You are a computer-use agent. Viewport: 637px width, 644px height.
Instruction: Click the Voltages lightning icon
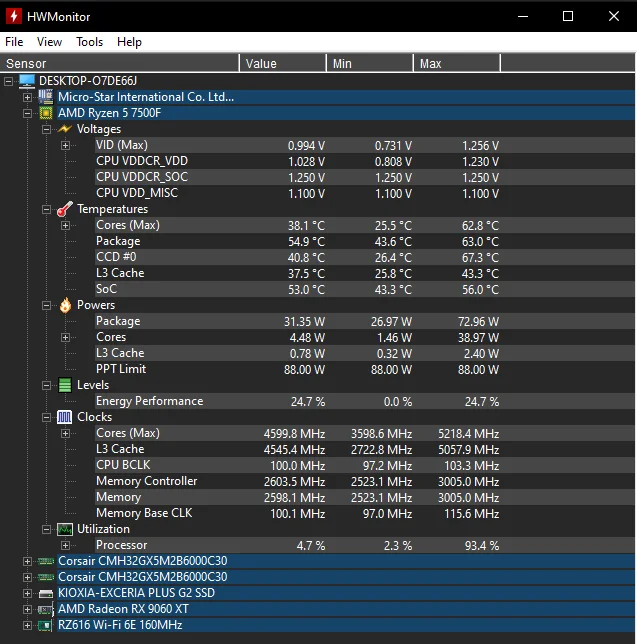65,129
